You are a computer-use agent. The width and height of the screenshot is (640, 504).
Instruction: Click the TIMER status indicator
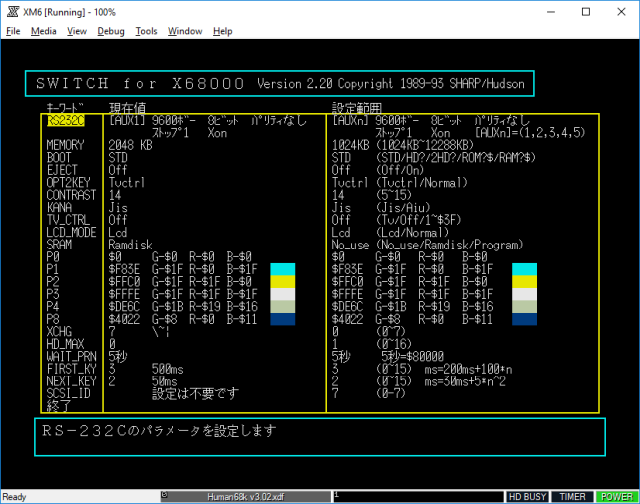[572, 497]
